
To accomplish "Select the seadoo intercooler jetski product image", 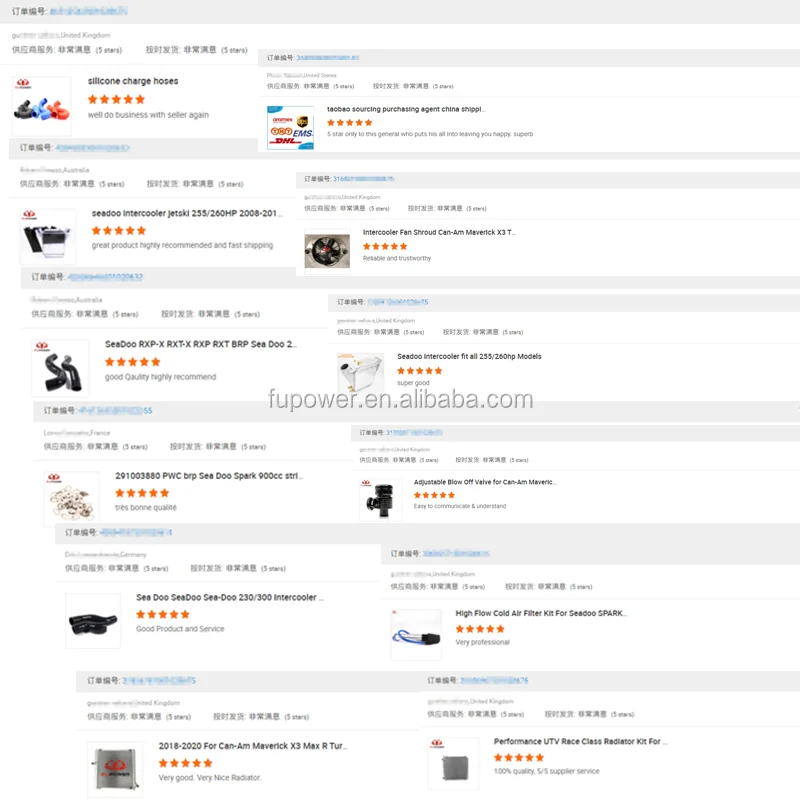I will pos(47,237).
